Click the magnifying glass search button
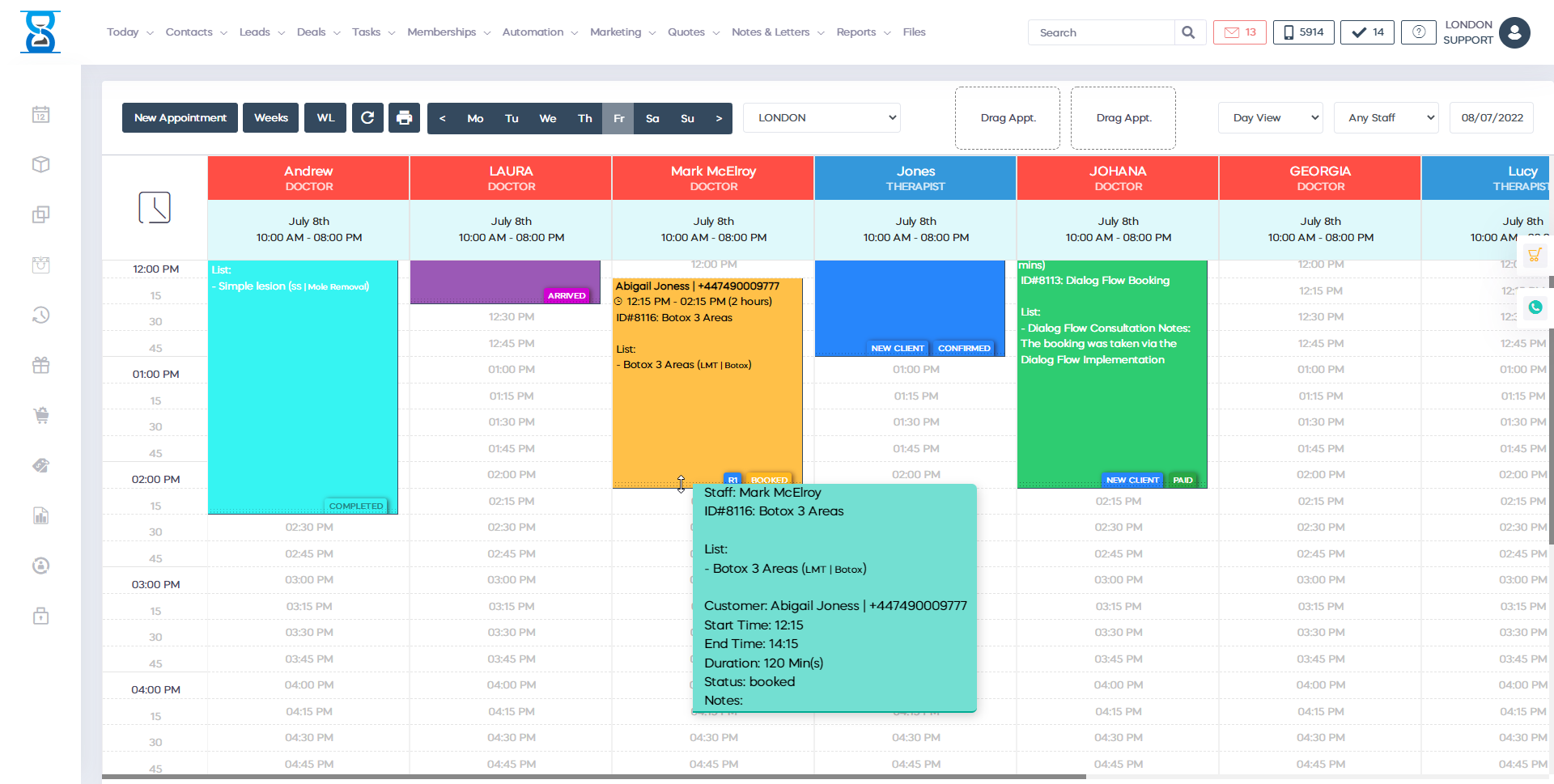This screenshot has height=784, width=1554. pos(1188,32)
